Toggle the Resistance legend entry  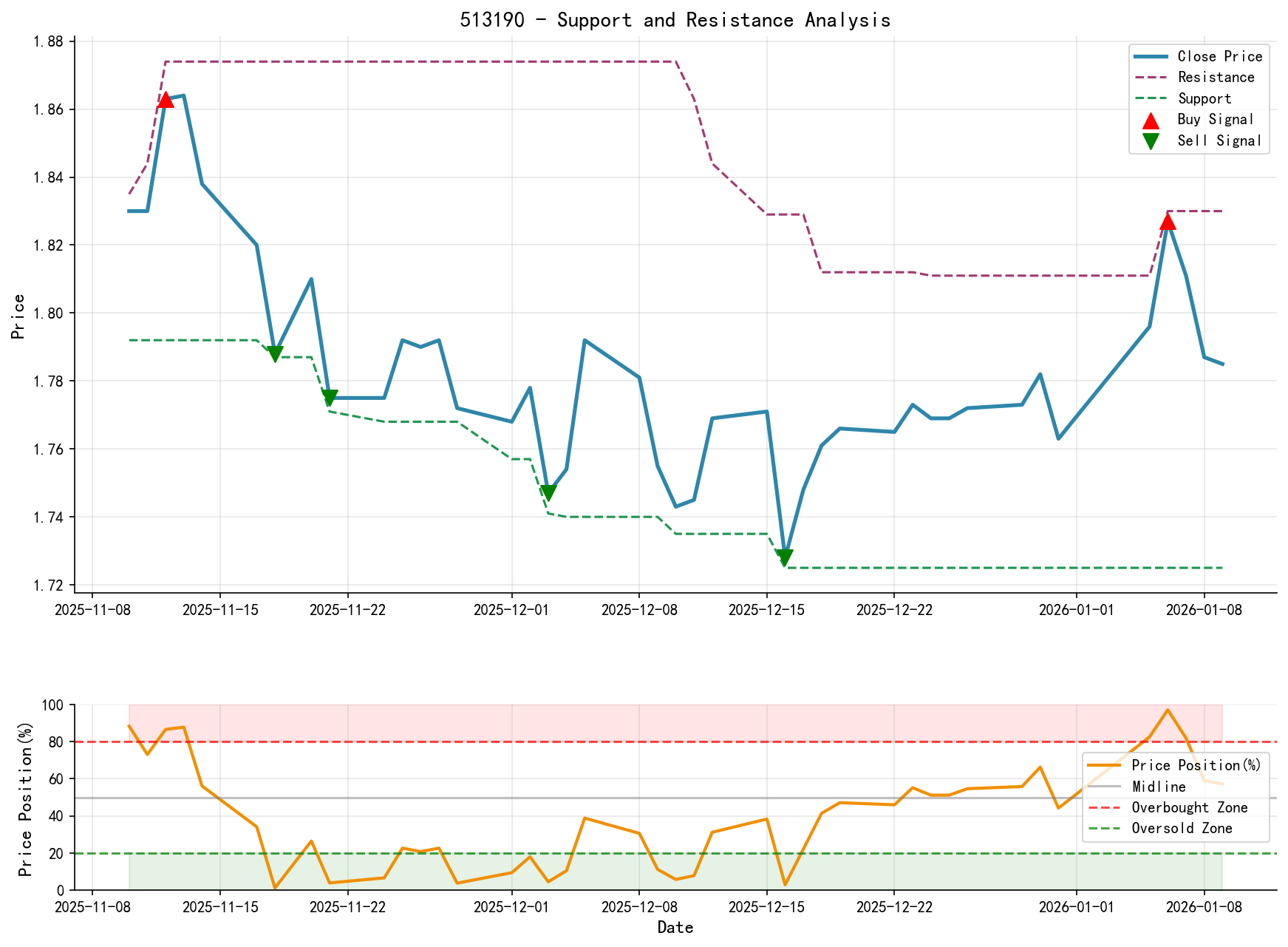click(x=1216, y=77)
